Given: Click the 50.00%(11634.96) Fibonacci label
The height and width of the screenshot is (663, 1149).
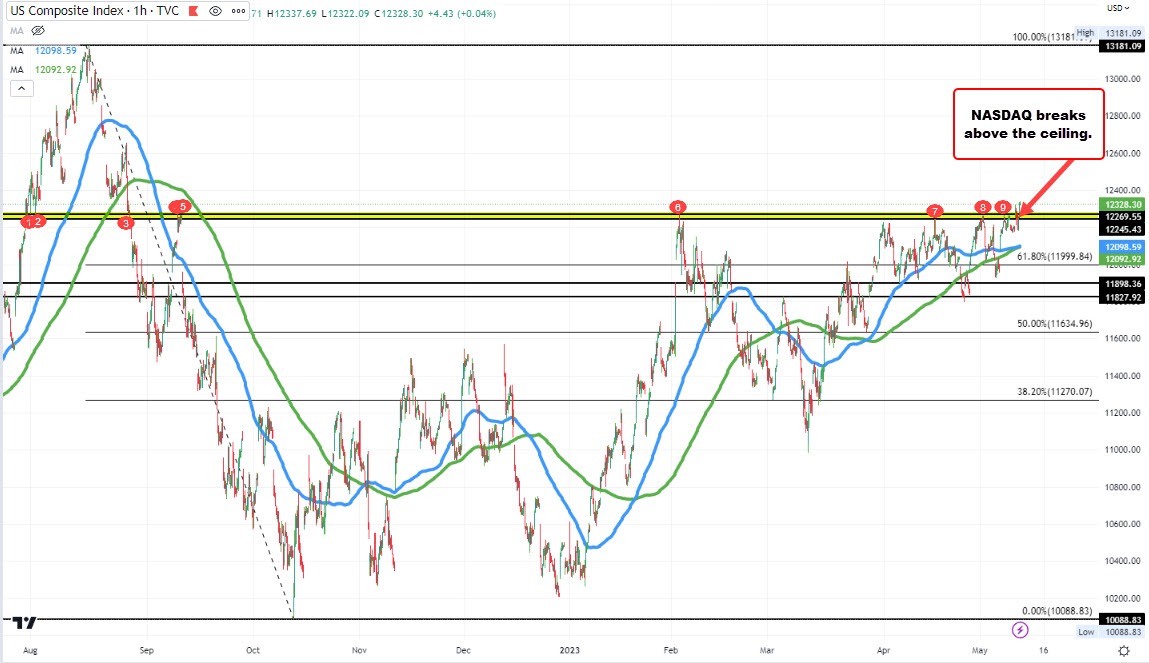Looking at the screenshot, I should pos(1054,323).
